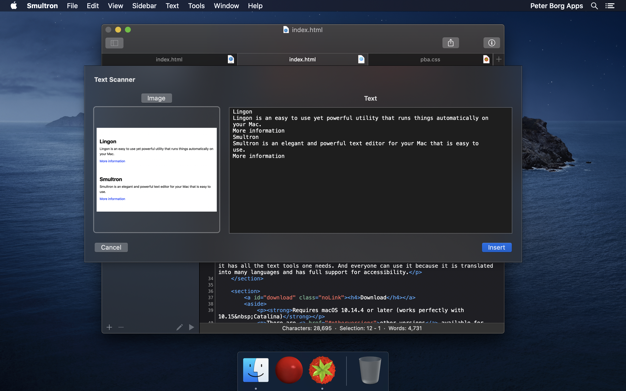Viewport: 626px width, 391px height.
Task: Add sidebar item with plus icon
Action: (109, 327)
